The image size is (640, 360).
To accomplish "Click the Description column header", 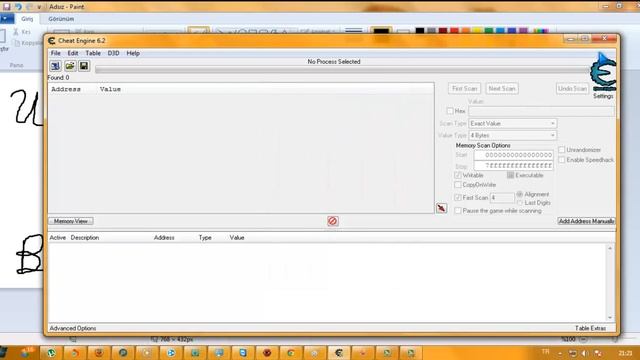I will click(84, 238).
